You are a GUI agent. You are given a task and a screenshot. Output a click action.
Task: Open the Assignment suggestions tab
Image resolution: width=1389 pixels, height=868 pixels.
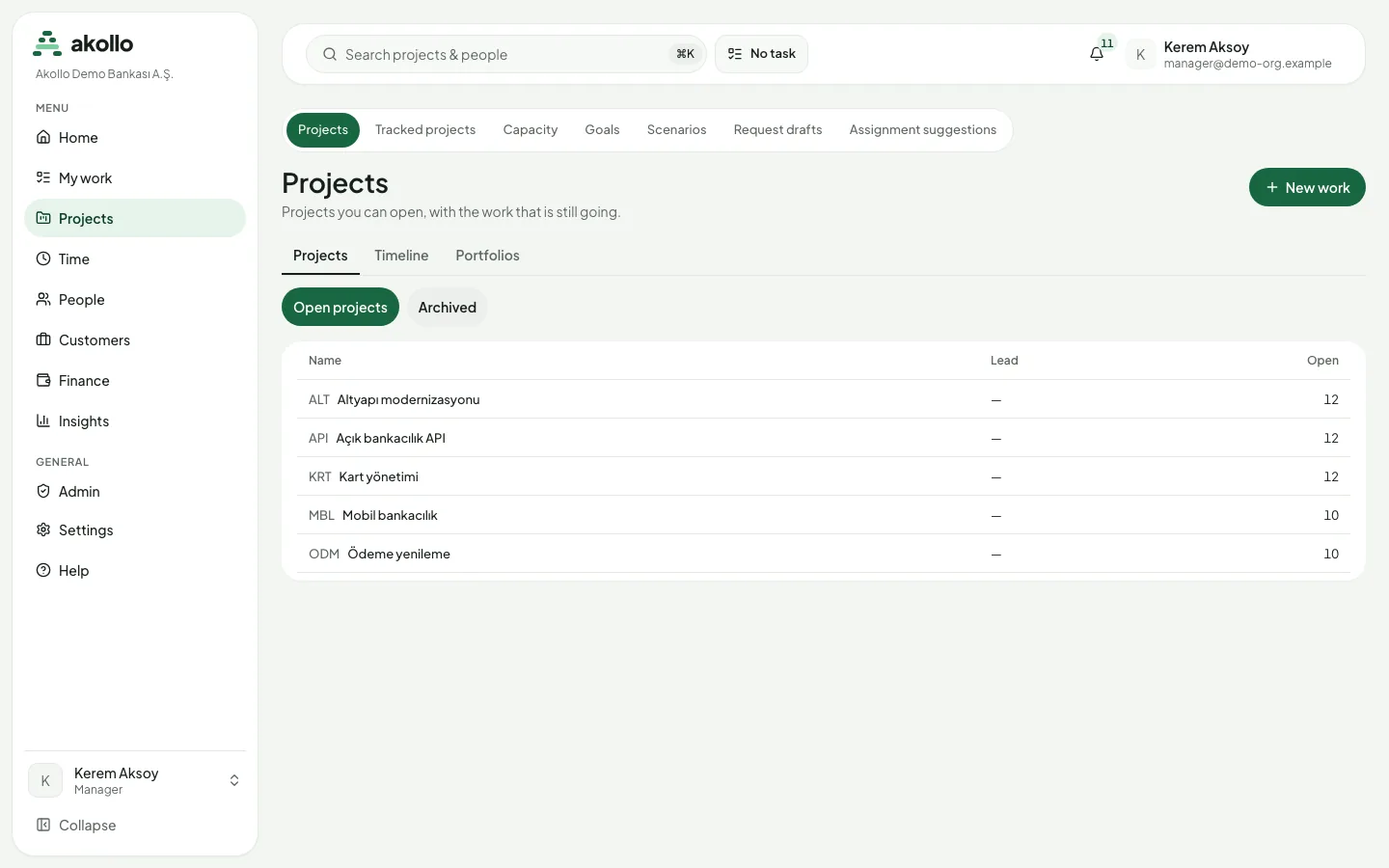coord(923,129)
